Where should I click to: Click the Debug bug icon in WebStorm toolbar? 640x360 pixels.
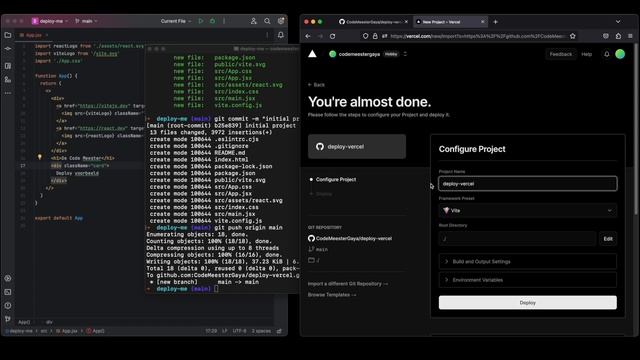point(213,21)
